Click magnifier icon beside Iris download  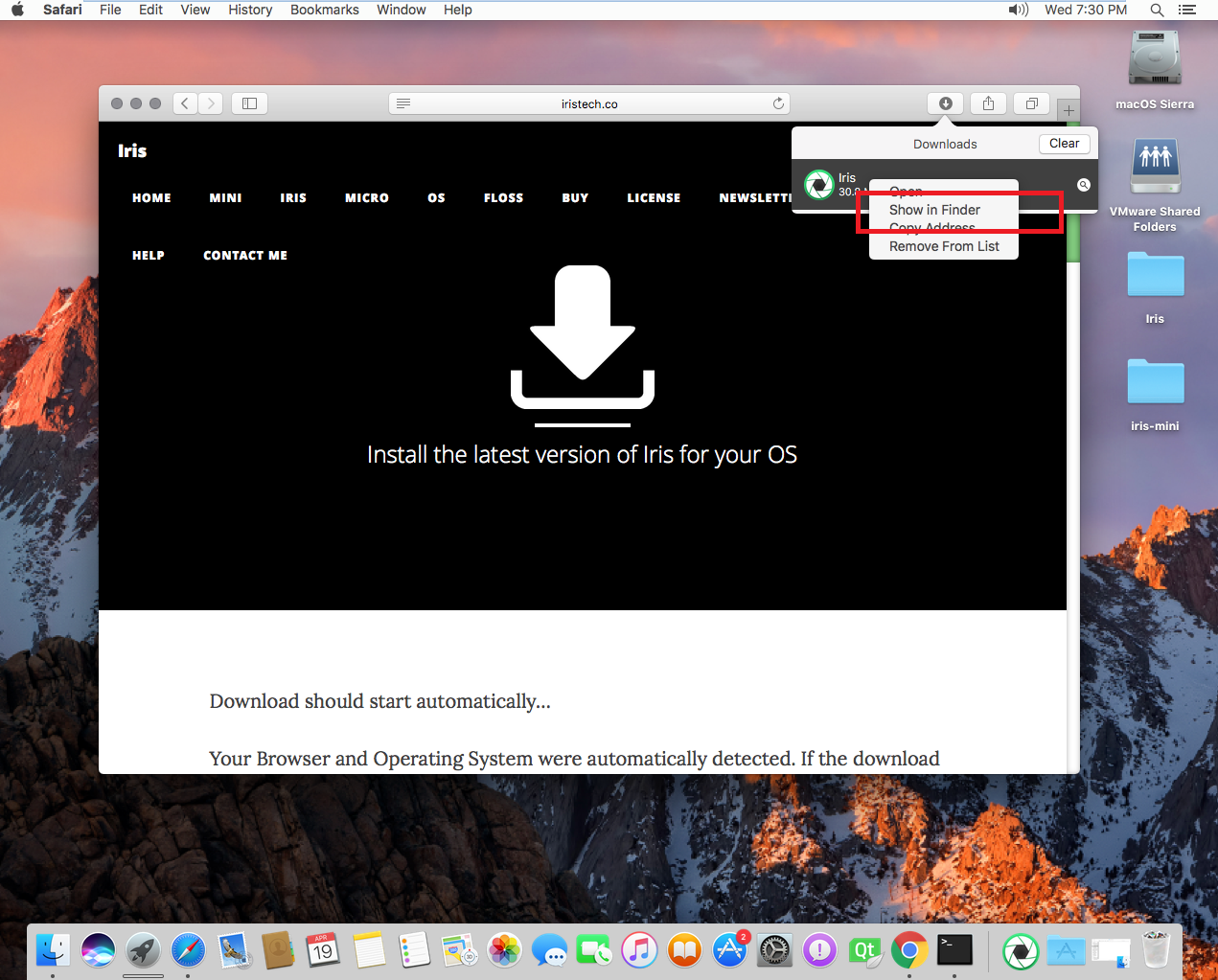1084,185
